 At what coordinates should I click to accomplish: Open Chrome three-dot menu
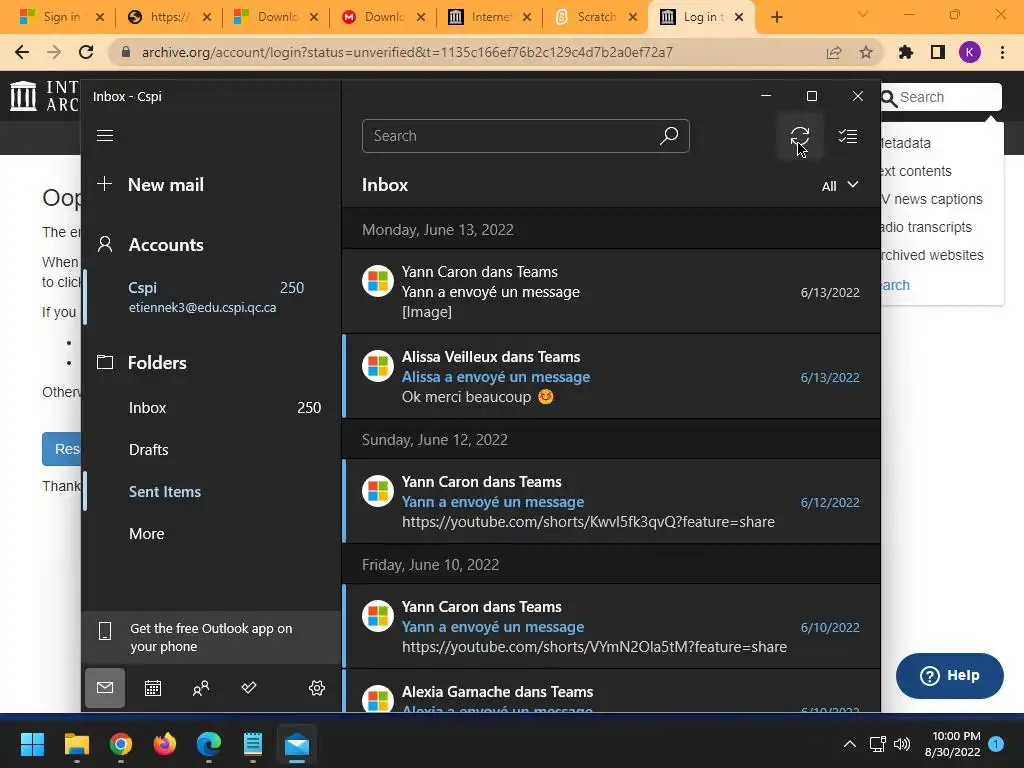(1002, 52)
